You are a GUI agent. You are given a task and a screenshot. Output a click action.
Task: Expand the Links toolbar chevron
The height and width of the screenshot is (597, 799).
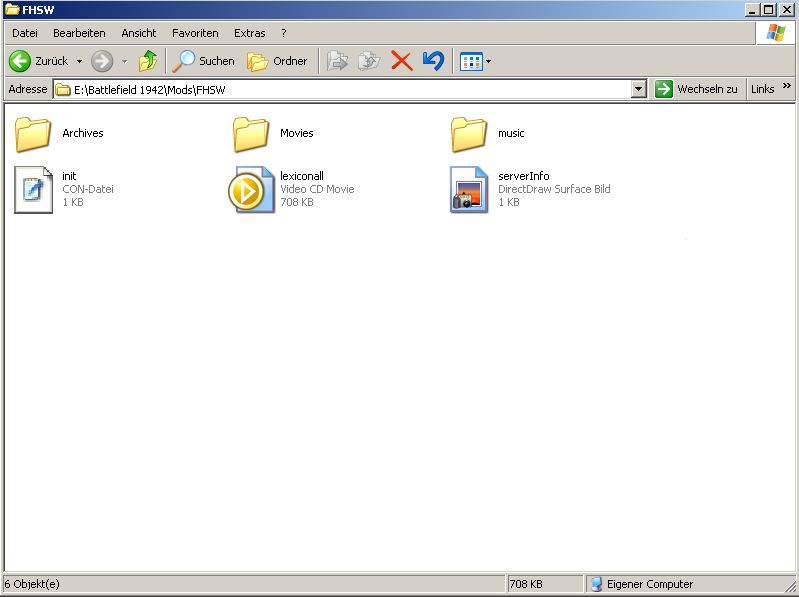(x=787, y=88)
